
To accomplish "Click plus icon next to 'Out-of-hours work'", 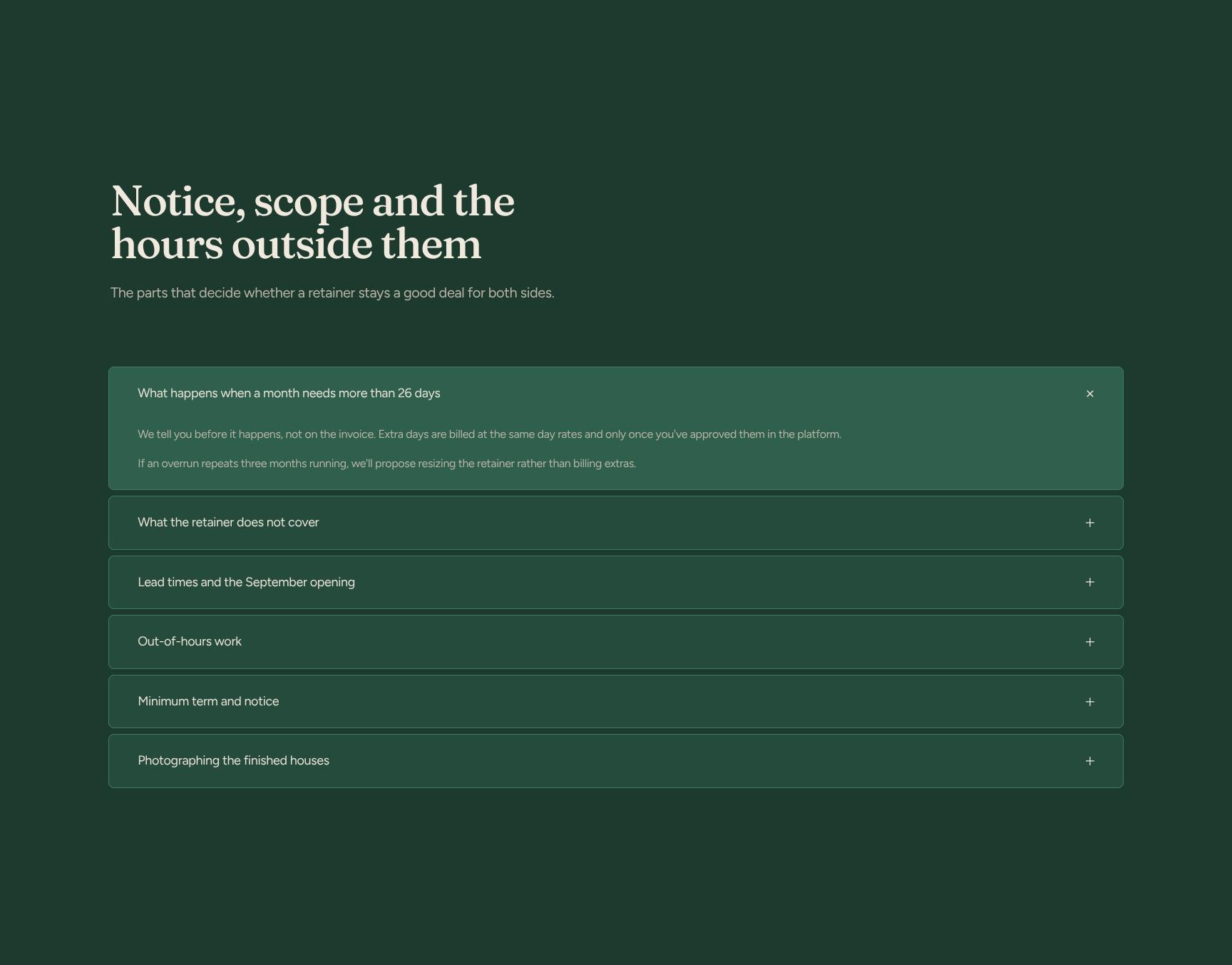I will click(1089, 642).
